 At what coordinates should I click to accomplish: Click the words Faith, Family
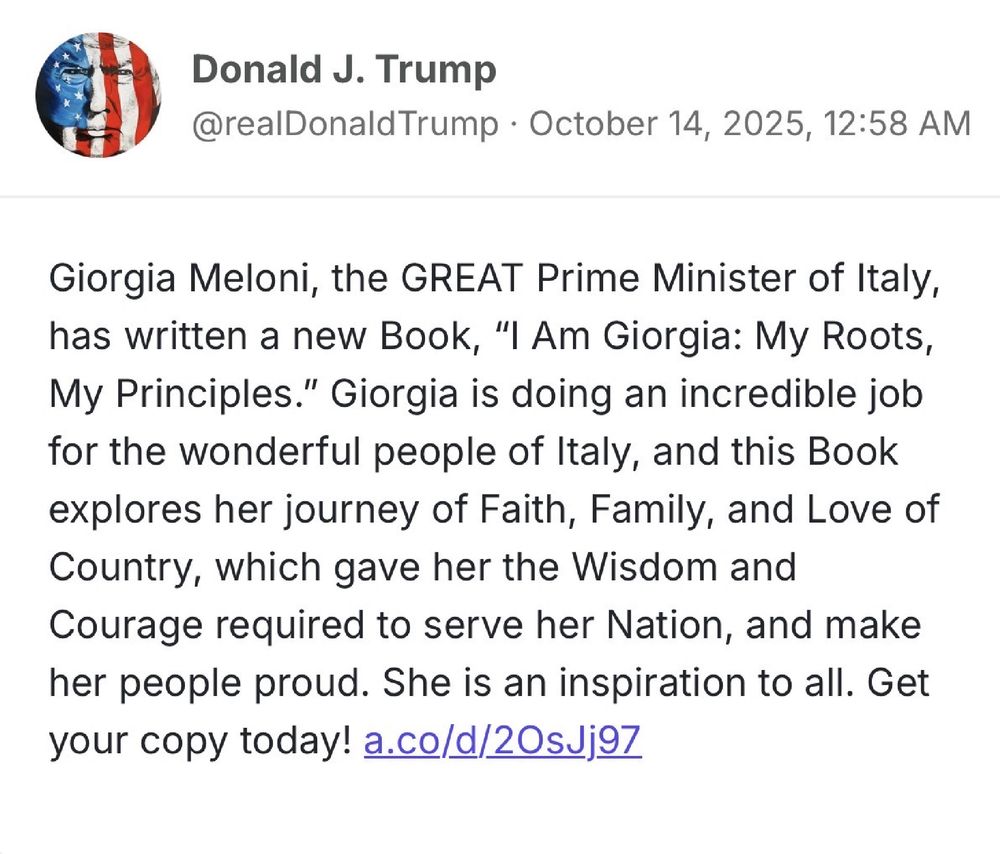click(x=598, y=510)
